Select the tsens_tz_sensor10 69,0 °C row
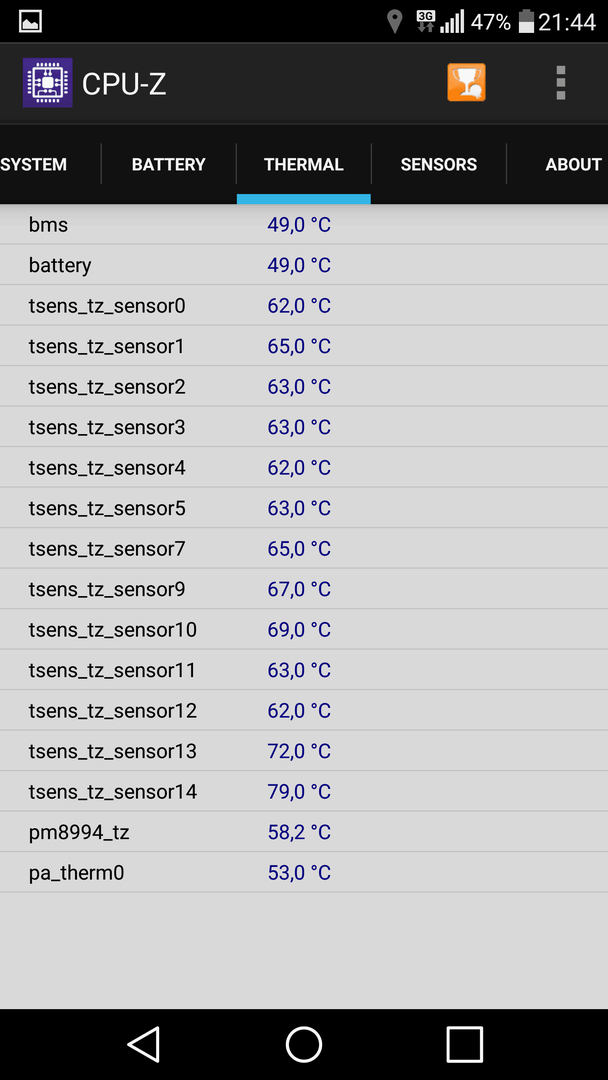Image resolution: width=608 pixels, height=1080 pixels. (304, 630)
